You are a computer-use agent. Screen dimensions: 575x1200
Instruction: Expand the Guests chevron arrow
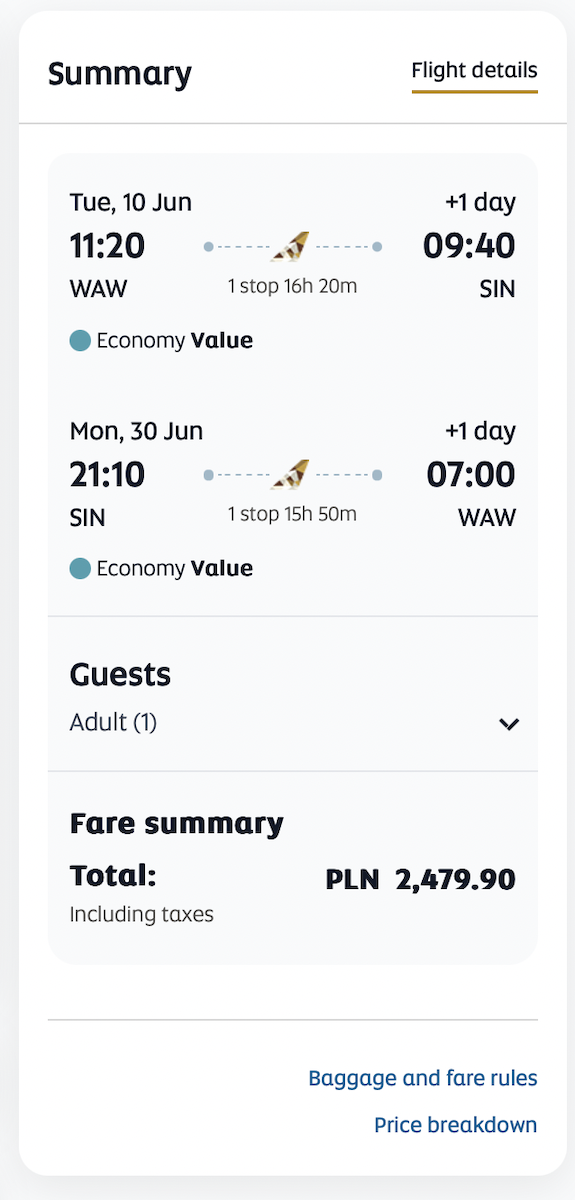point(509,724)
